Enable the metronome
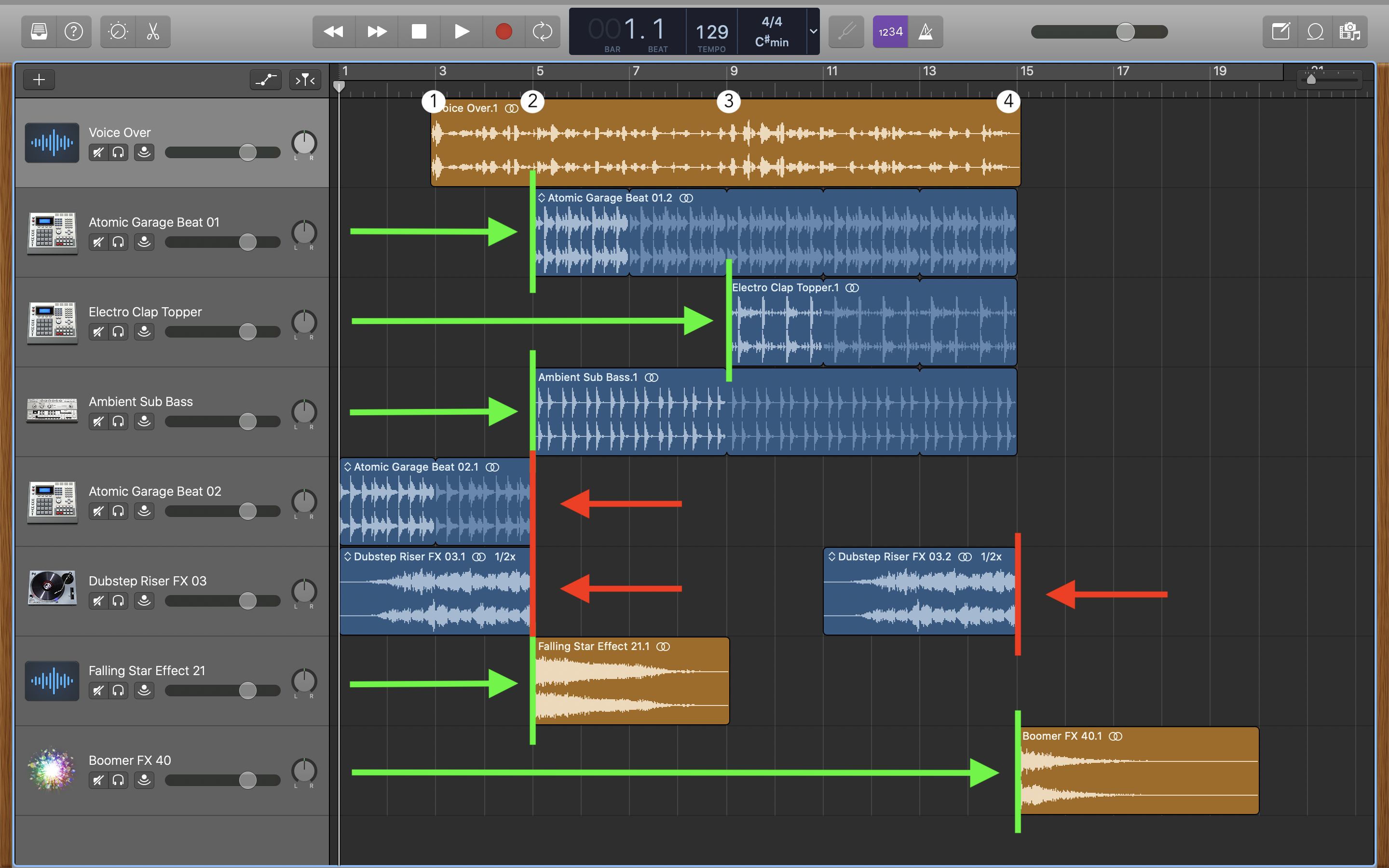The image size is (1389, 868). pyautogui.click(x=926, y=31)
